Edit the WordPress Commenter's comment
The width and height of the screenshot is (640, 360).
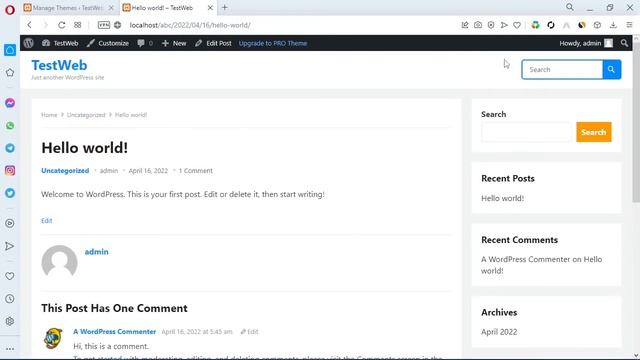click(x=249, y=331)
